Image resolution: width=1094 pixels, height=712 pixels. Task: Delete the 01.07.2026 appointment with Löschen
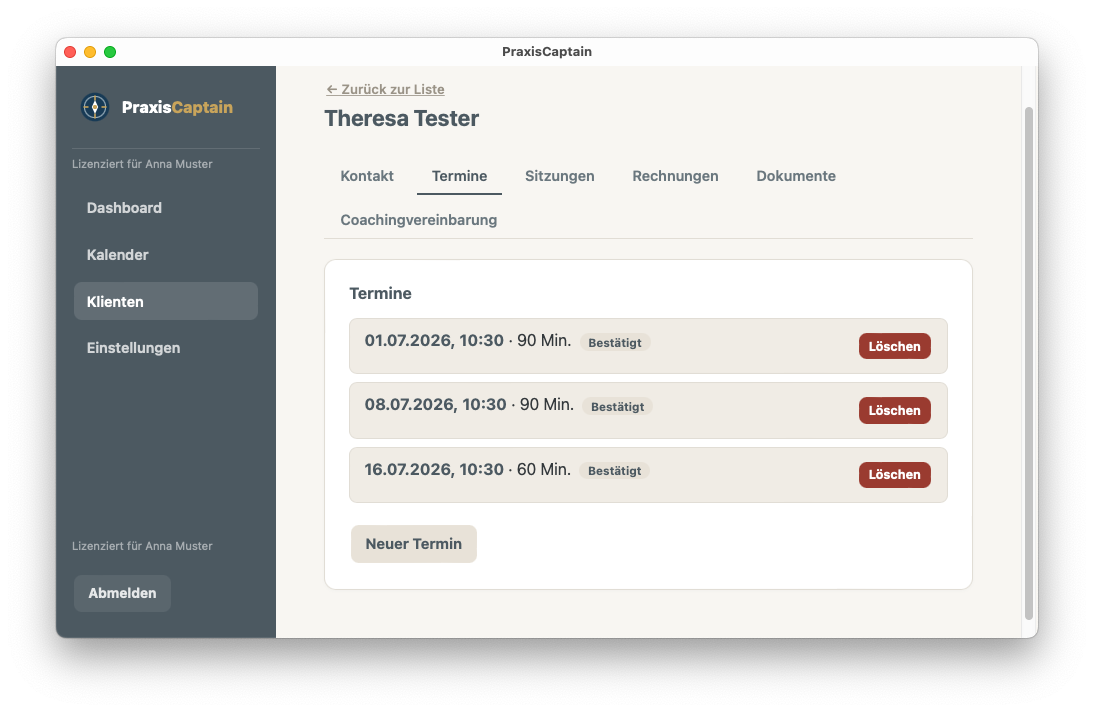tap(894, 346)
